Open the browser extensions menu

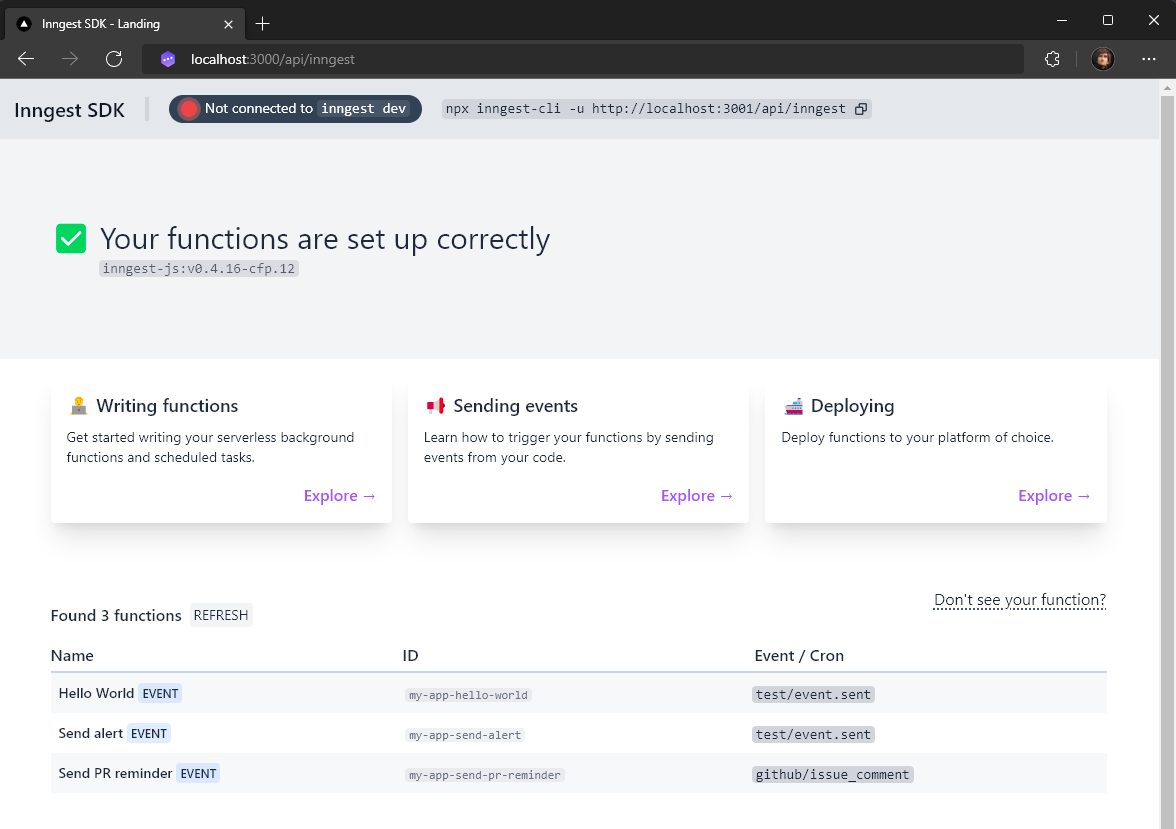[x=1052, y=59]
